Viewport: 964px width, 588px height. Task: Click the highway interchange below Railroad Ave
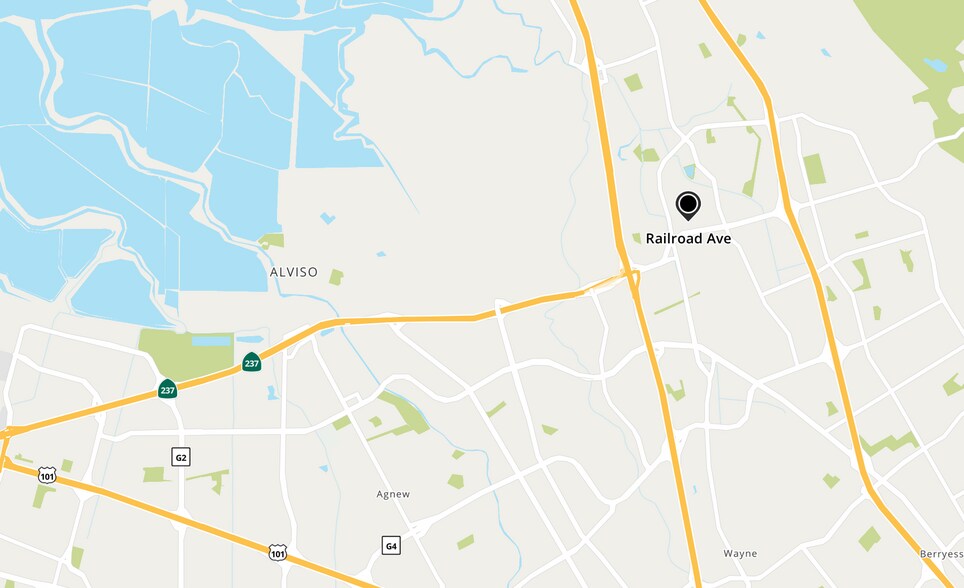pyautogui.click(x=633, y=280)
